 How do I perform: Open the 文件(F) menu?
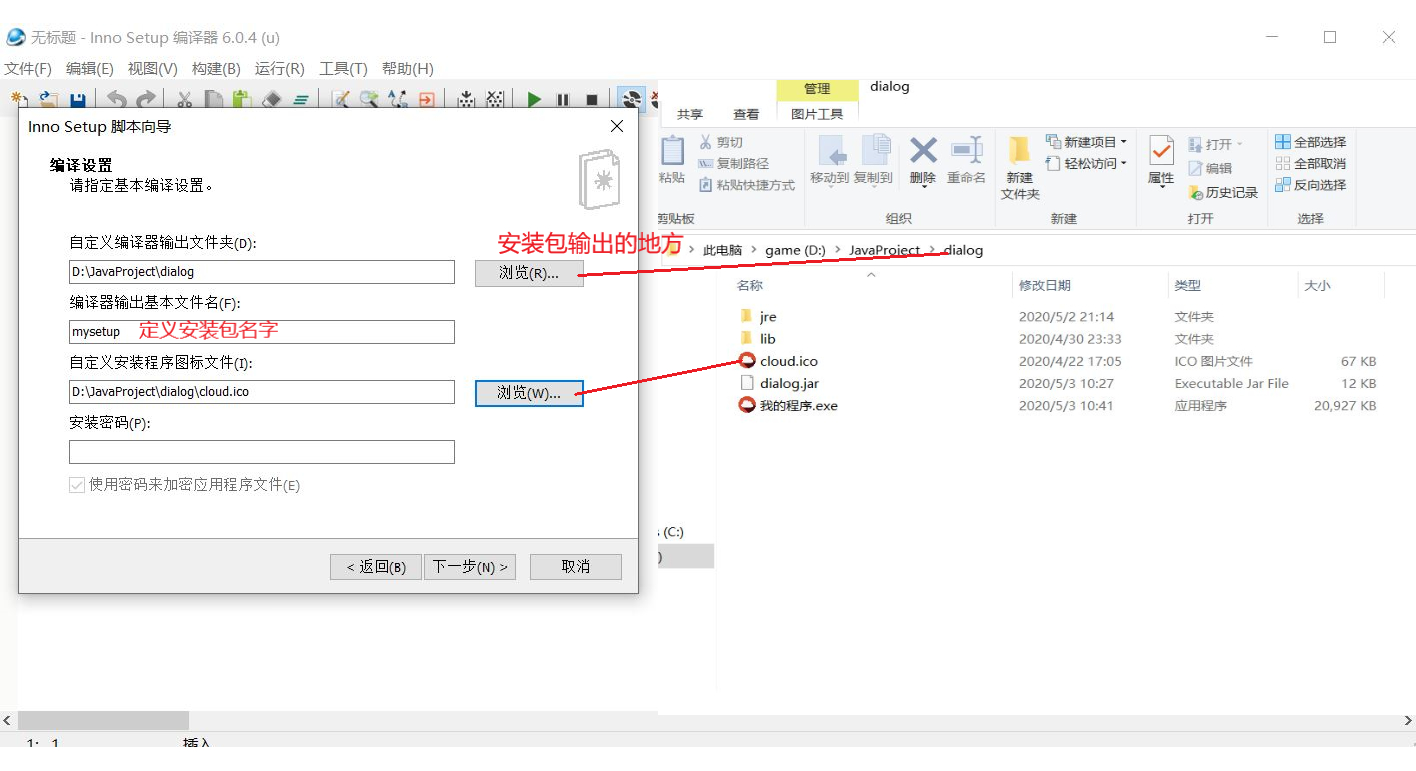coord(28,69)
